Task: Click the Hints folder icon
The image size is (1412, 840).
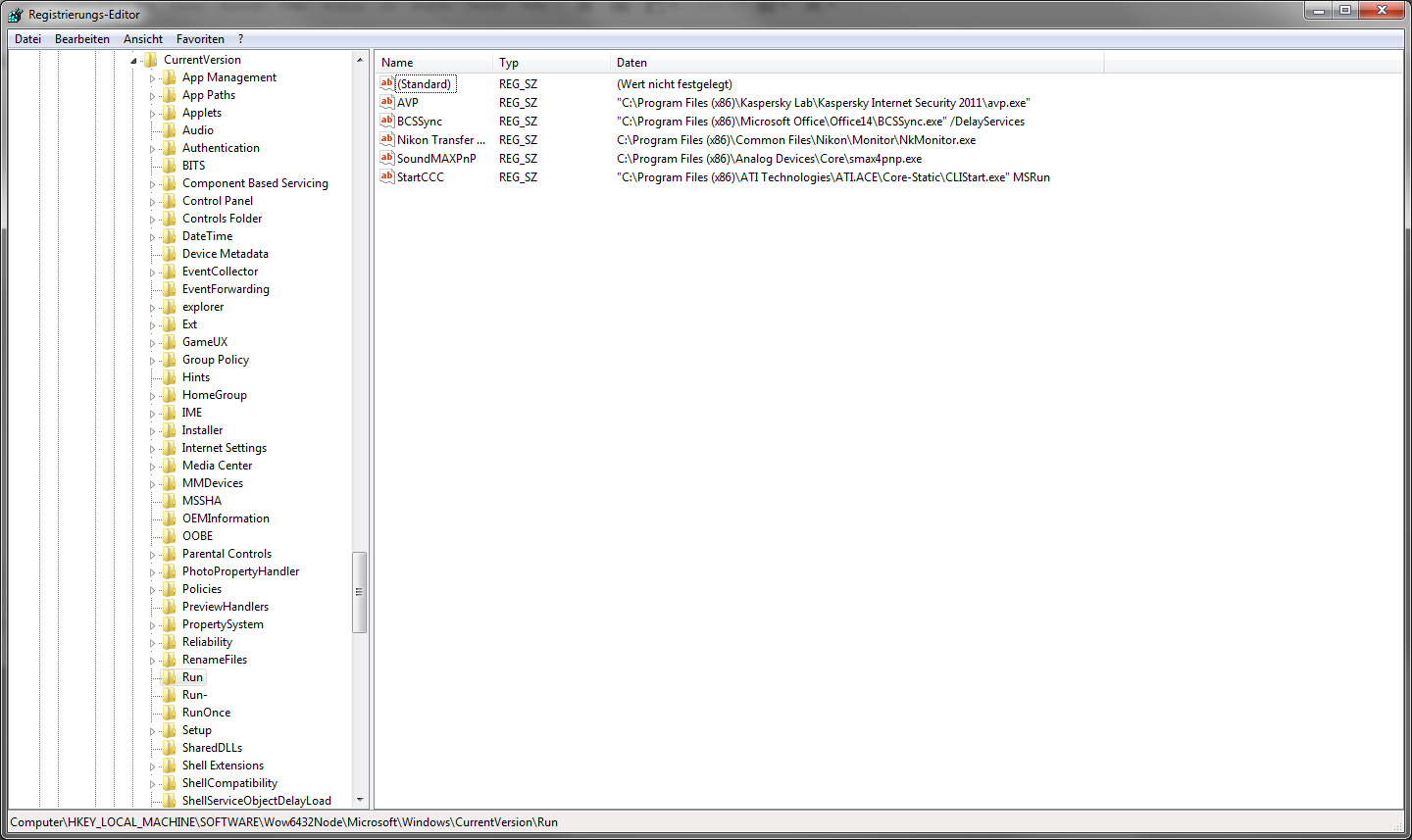Action: 170,377
